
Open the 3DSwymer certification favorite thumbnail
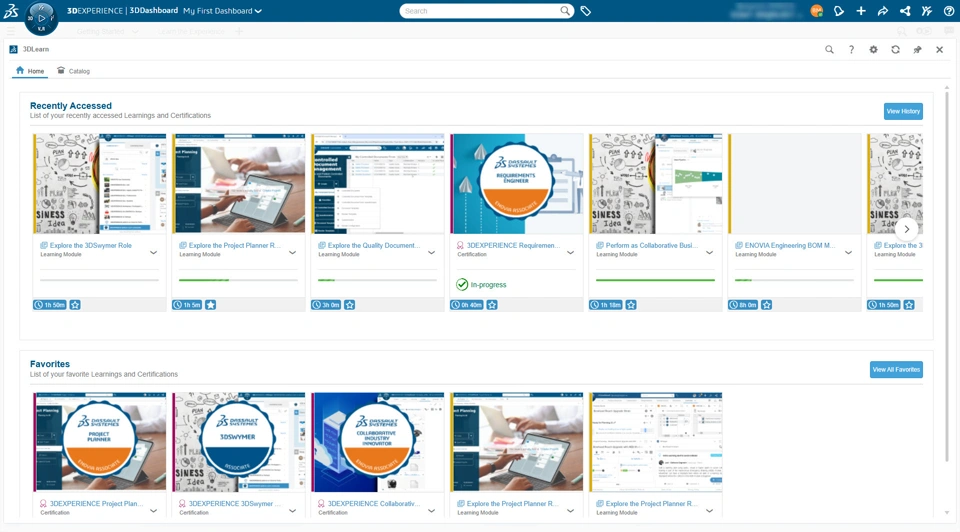point(238,442)
